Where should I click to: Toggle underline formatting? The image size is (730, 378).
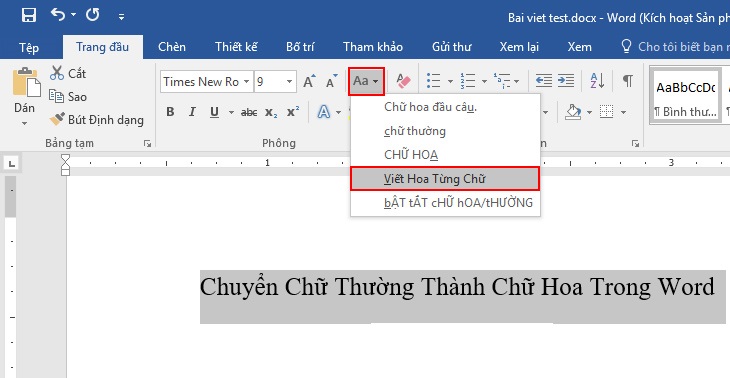(214, 112)
